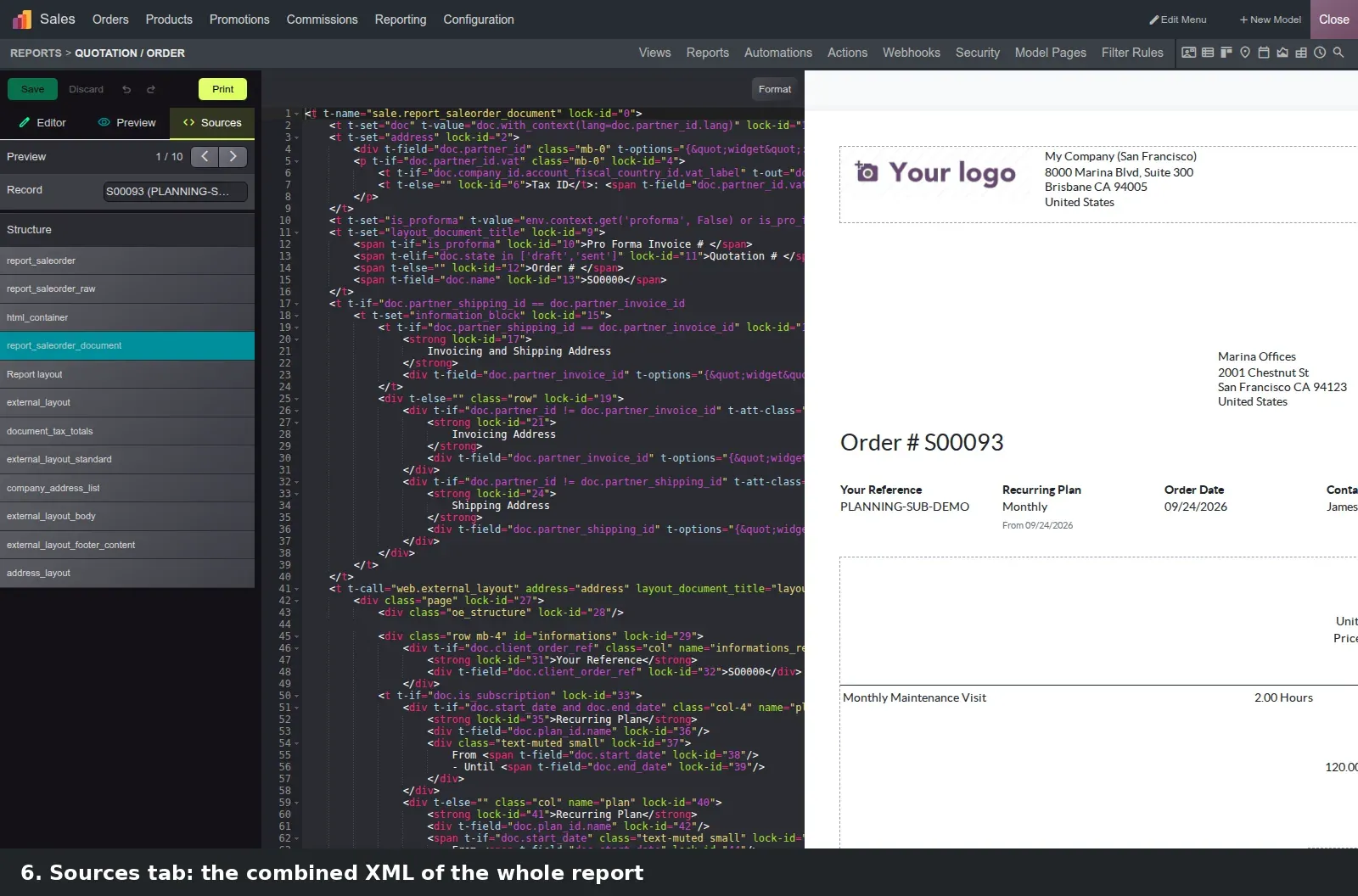Open the Actions section
Viewport: 1358px width, 896px height.
click(847, 53)
